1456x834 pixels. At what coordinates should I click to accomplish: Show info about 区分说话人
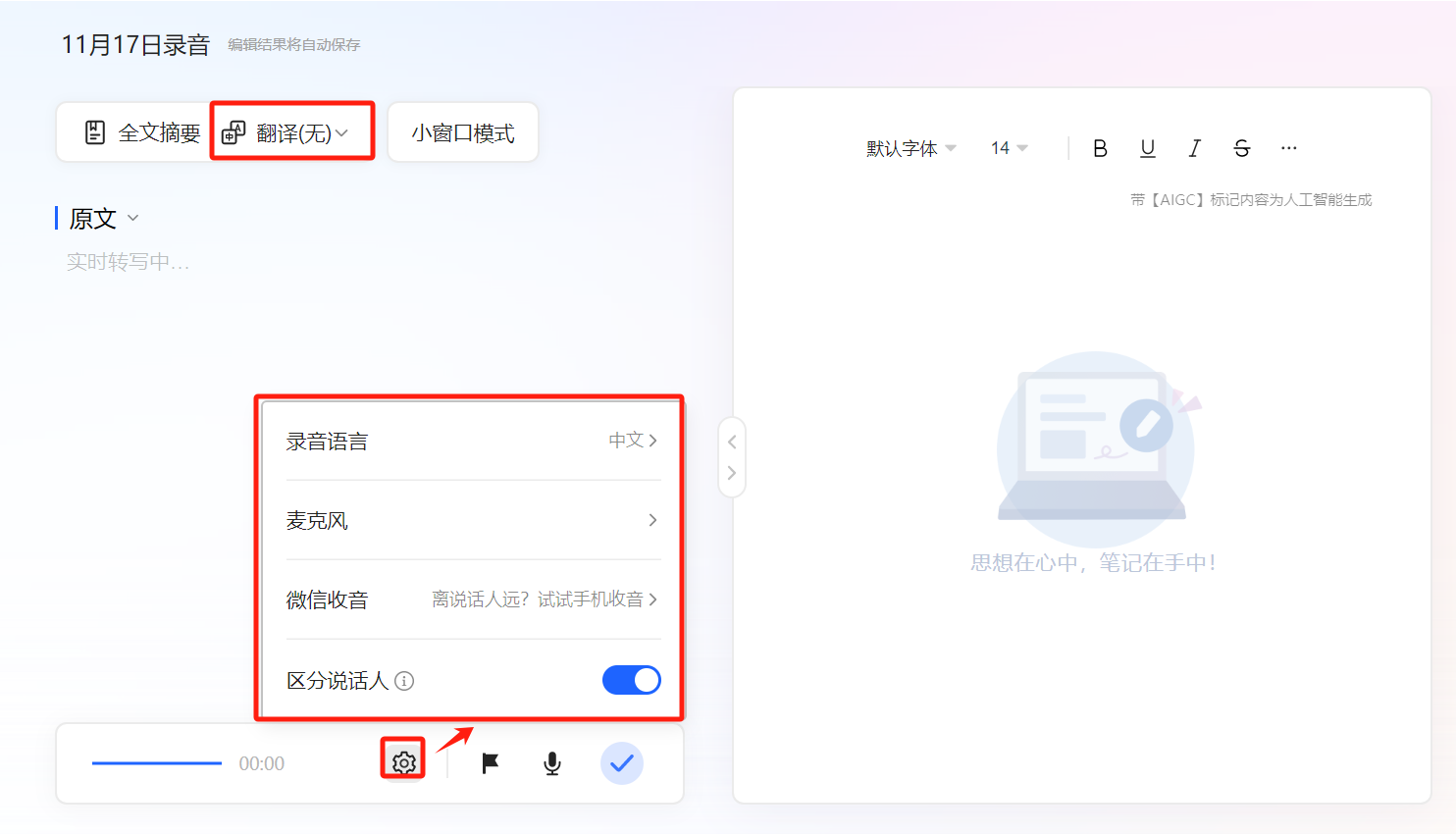tap(404, 681)
